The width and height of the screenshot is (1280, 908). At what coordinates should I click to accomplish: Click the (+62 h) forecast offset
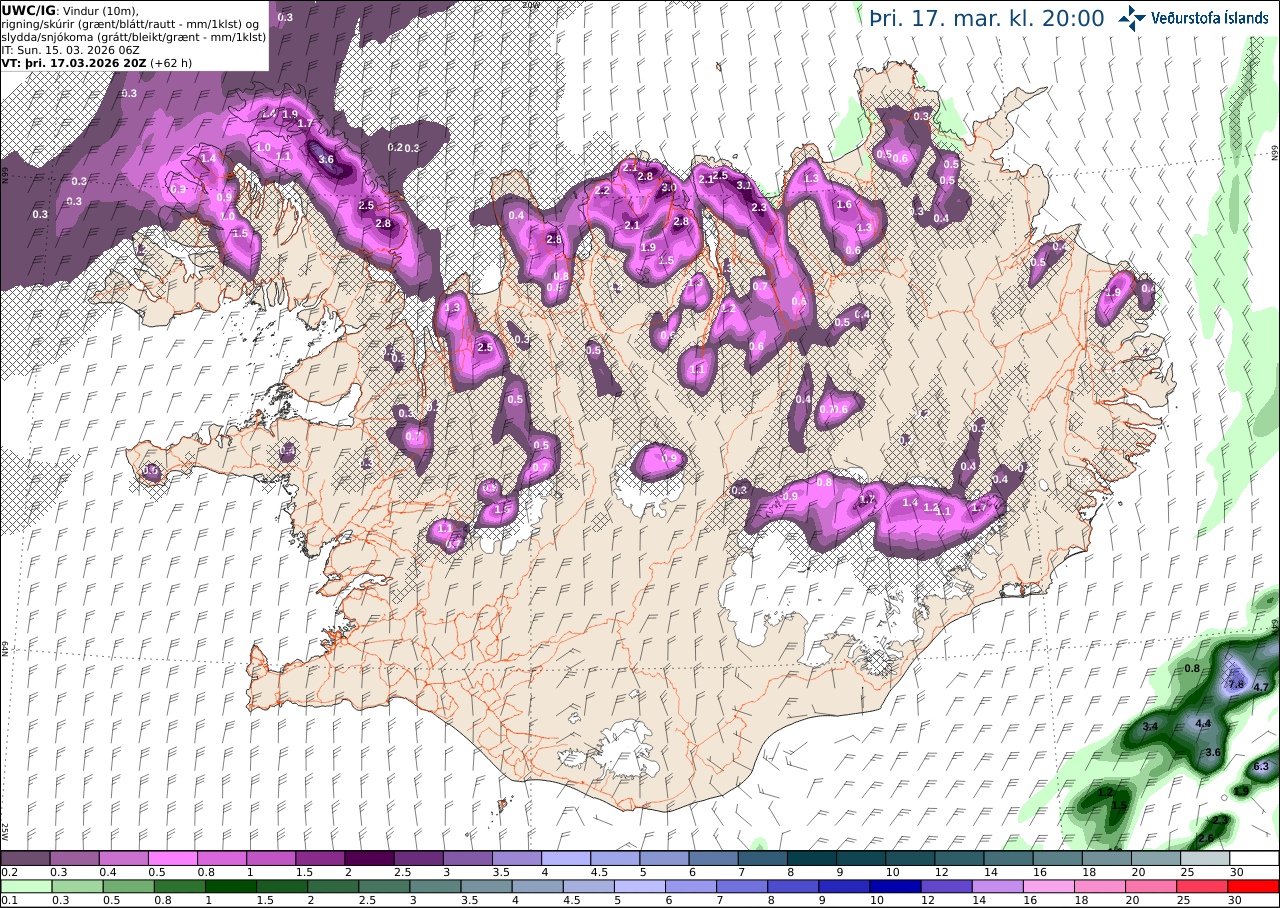click(172, 62)
